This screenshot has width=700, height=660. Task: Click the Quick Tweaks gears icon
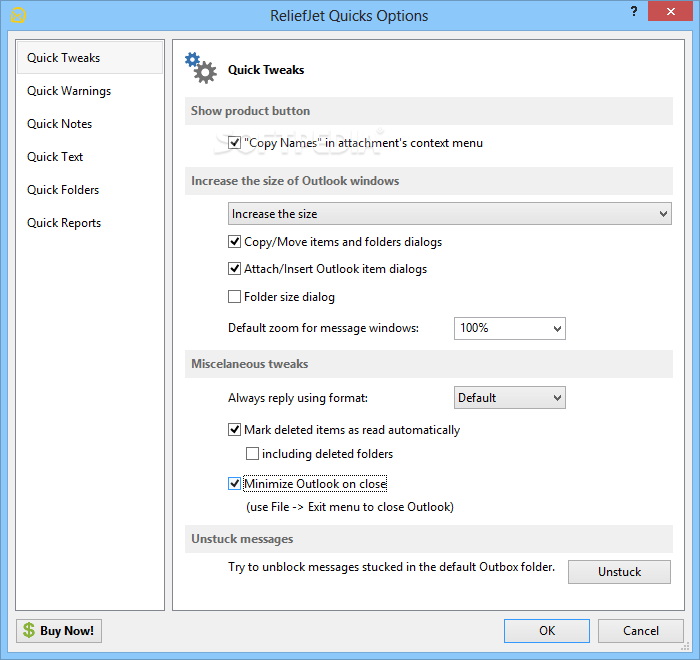coord(200,68)
